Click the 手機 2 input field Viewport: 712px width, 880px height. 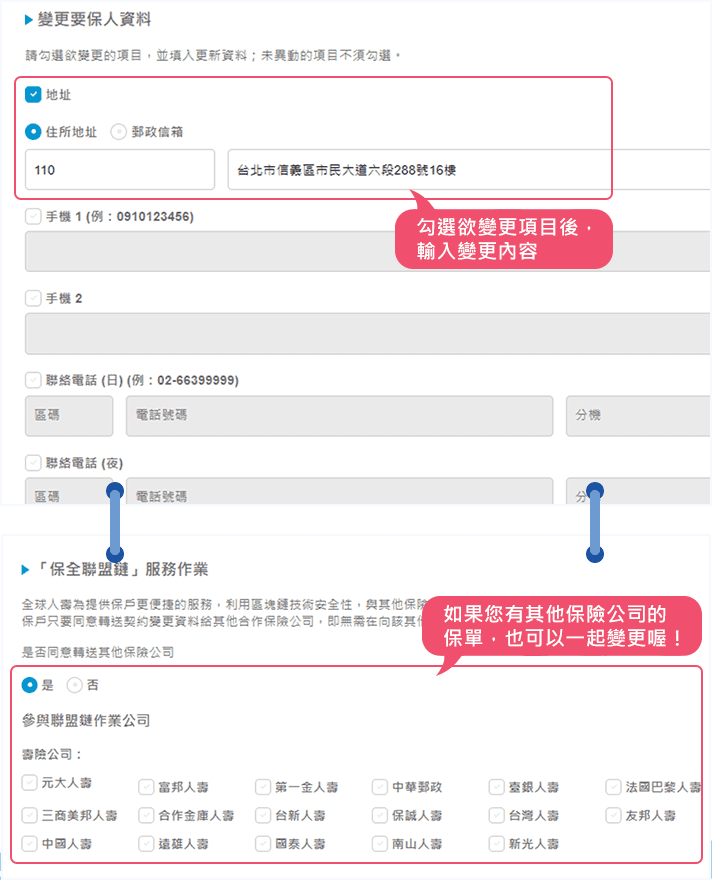[x=368, y=334]
